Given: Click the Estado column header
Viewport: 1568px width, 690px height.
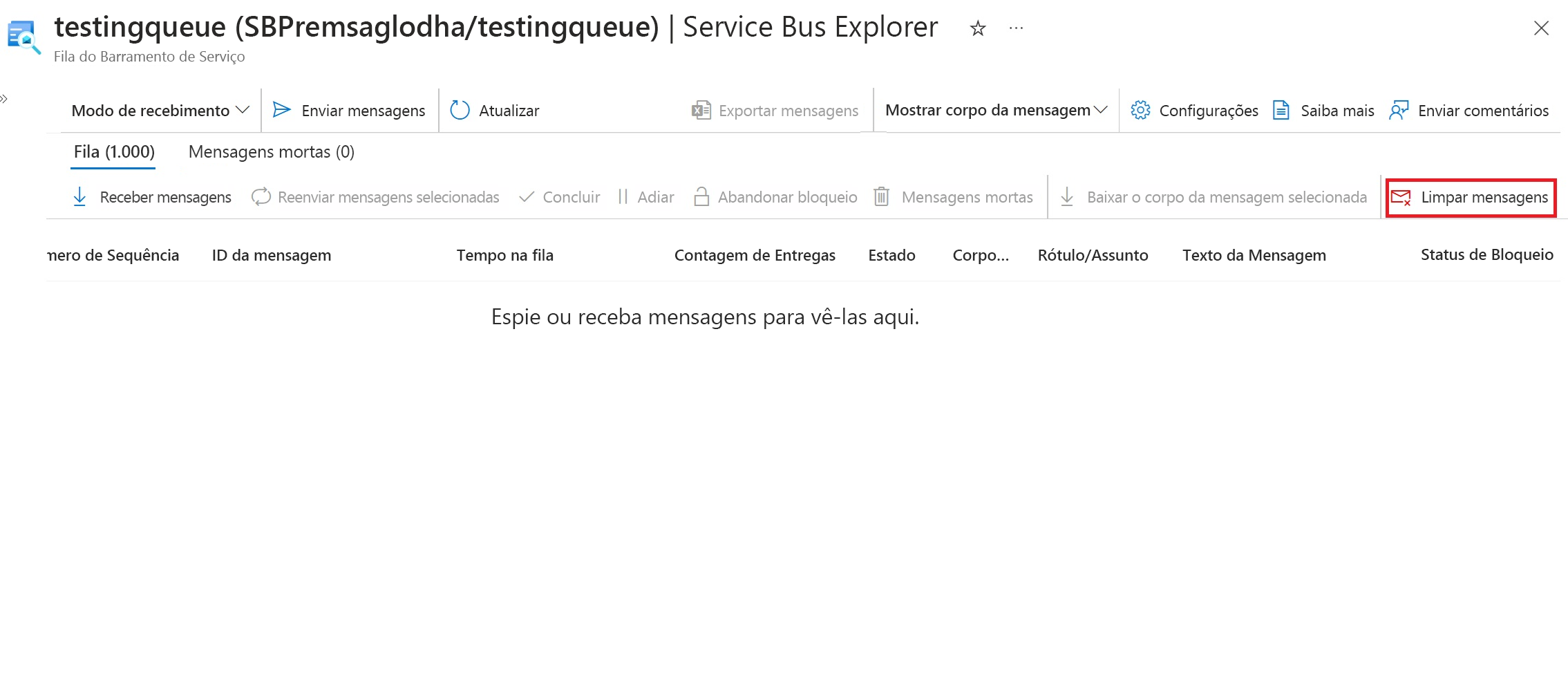Looking at the screenshot, I should coord(891,256).
